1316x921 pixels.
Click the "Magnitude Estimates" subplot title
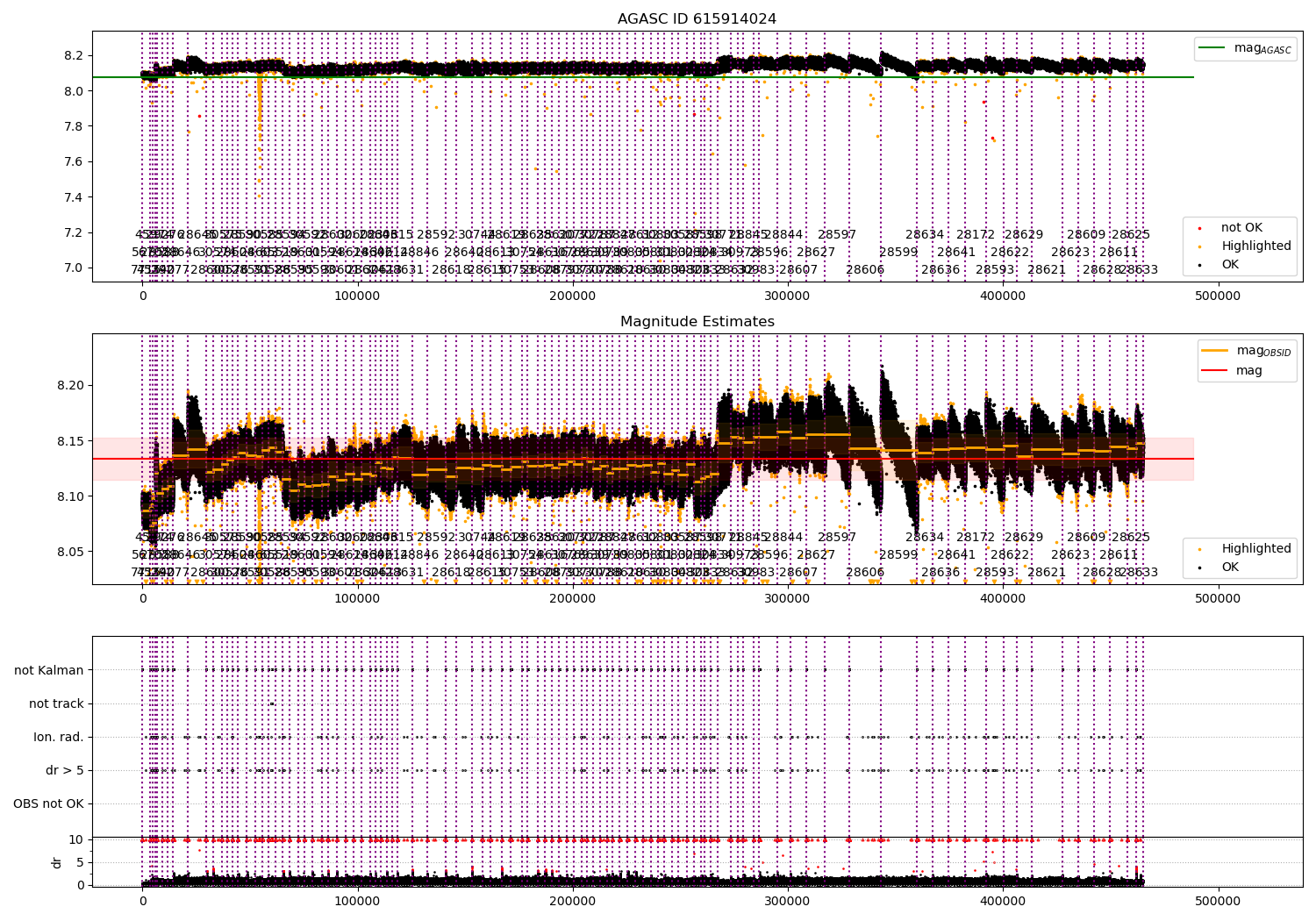697,322
